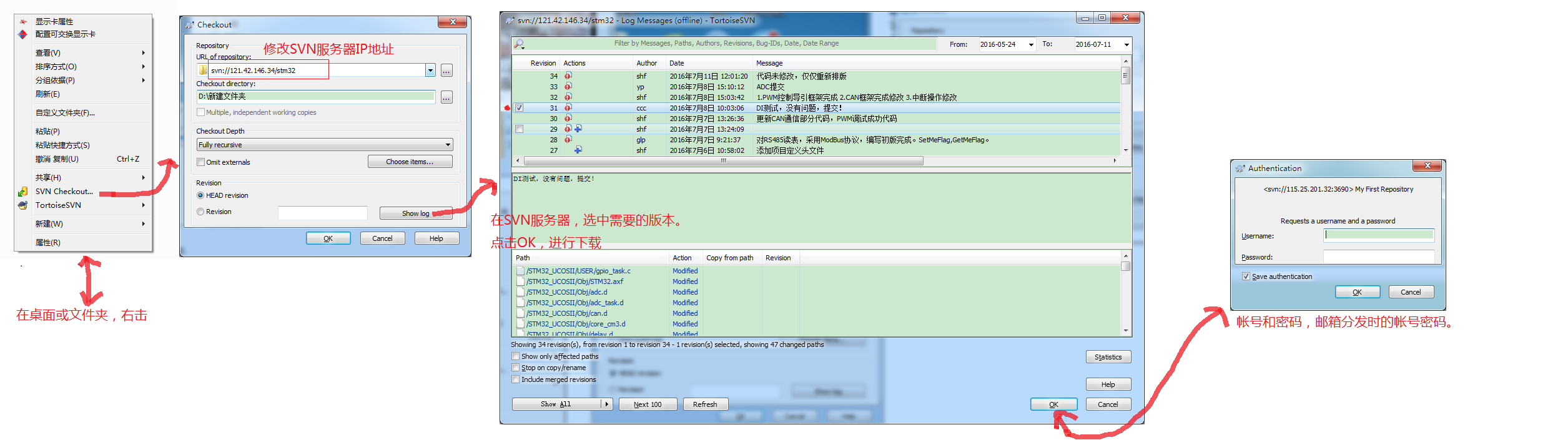Viewport: 1568px width, 440px height.
Task: Click the icon beside 配置可交换显示卡
Action: tap(23, 34)
